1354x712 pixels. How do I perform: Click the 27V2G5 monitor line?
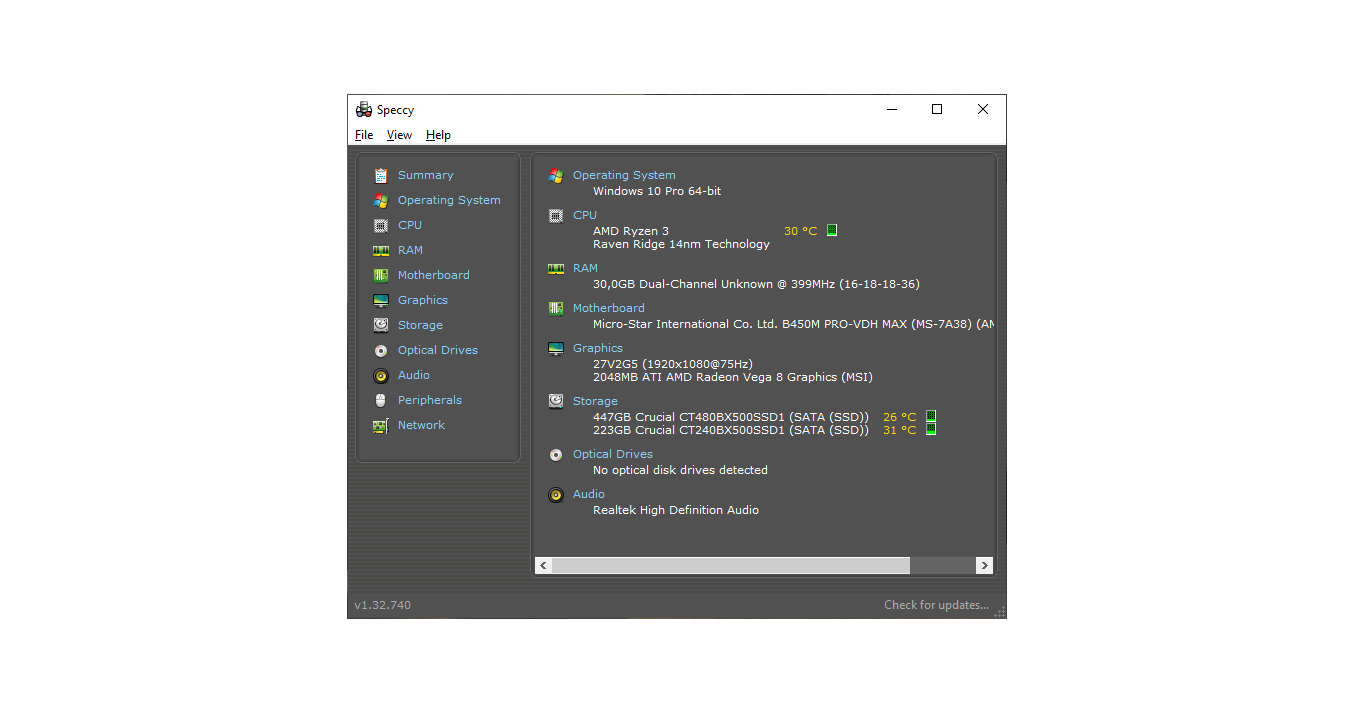(x=673, y=364)
